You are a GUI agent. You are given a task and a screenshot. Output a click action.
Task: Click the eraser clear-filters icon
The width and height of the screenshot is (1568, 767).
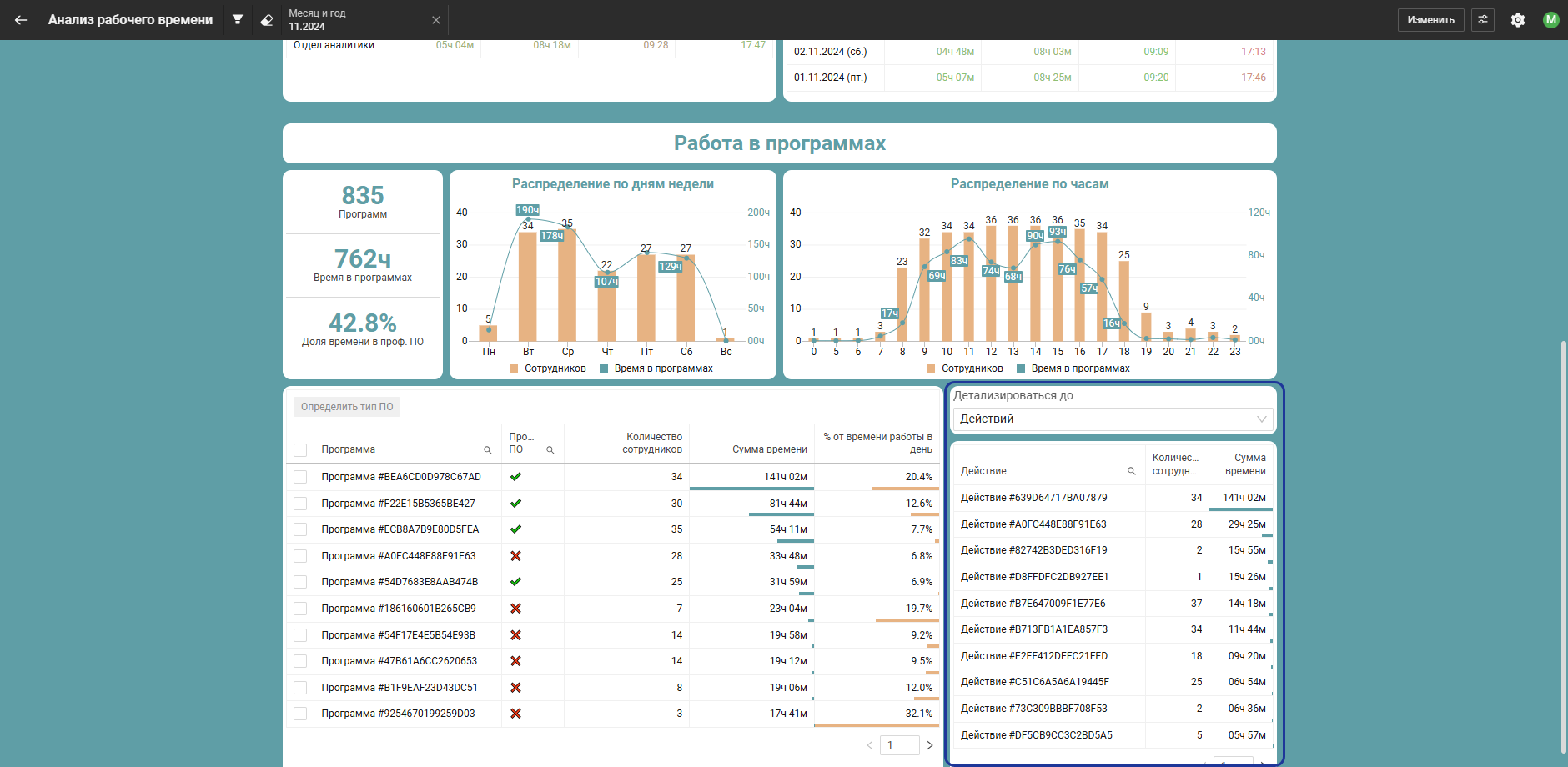[267, 20]
